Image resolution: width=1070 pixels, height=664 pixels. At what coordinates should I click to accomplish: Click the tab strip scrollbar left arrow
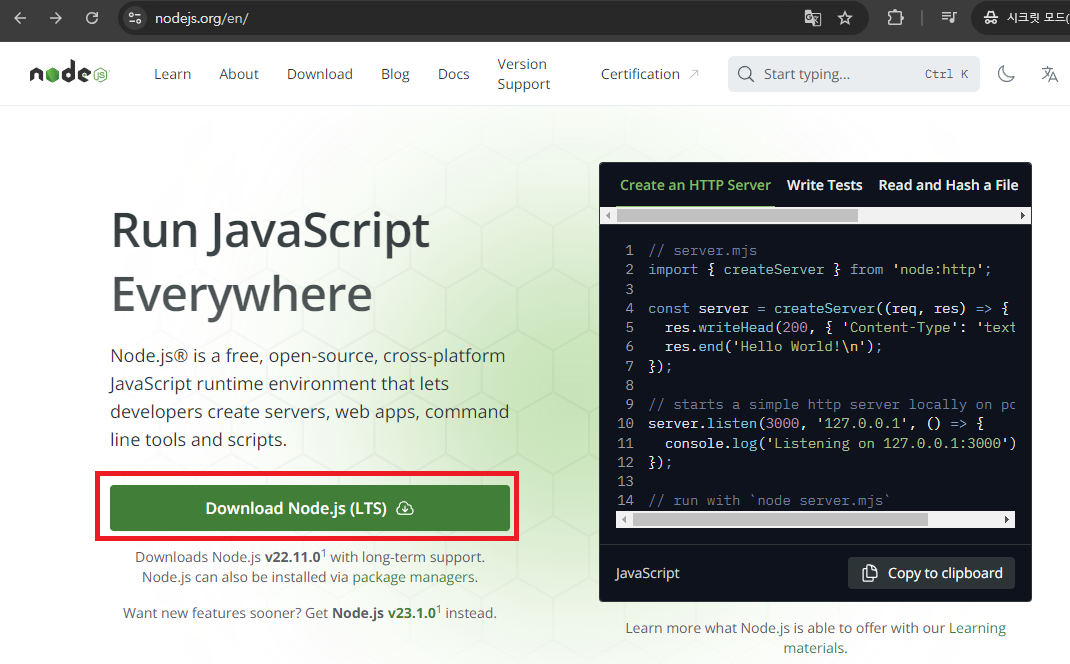pyautogui.click(x=608, y=216)
